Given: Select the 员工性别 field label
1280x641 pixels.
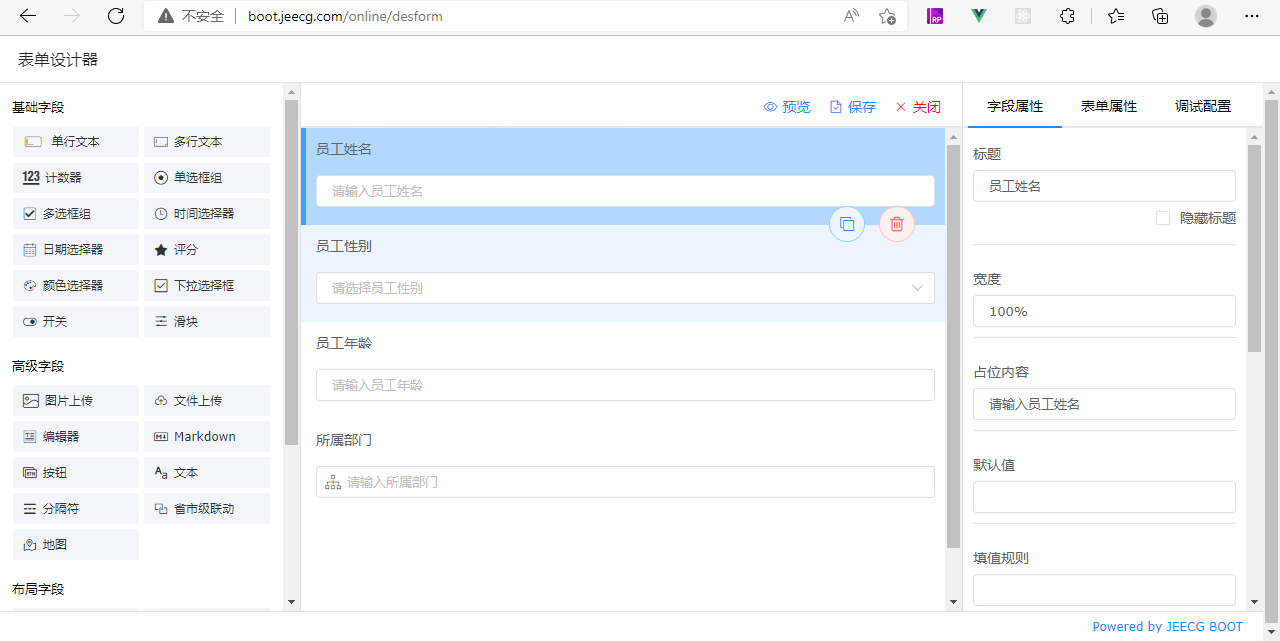Looking at the screenshot, I should 344,246.
